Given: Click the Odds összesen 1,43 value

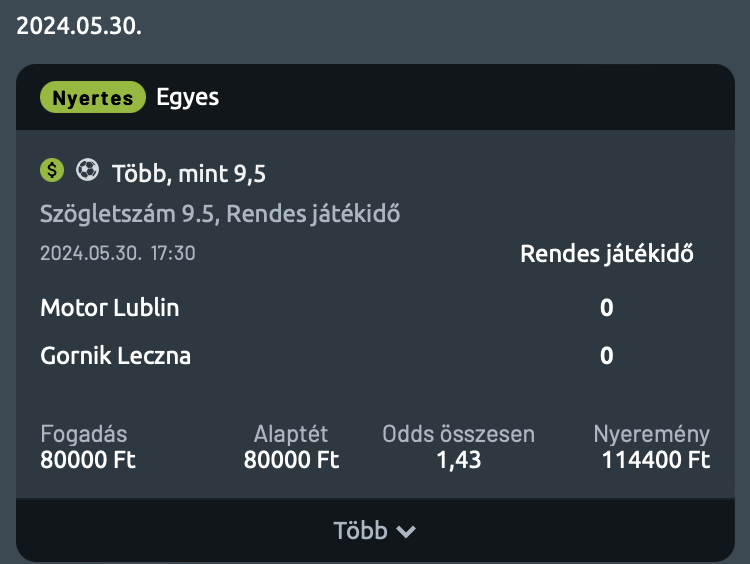Looking at the screenshot, I should 459,460.
